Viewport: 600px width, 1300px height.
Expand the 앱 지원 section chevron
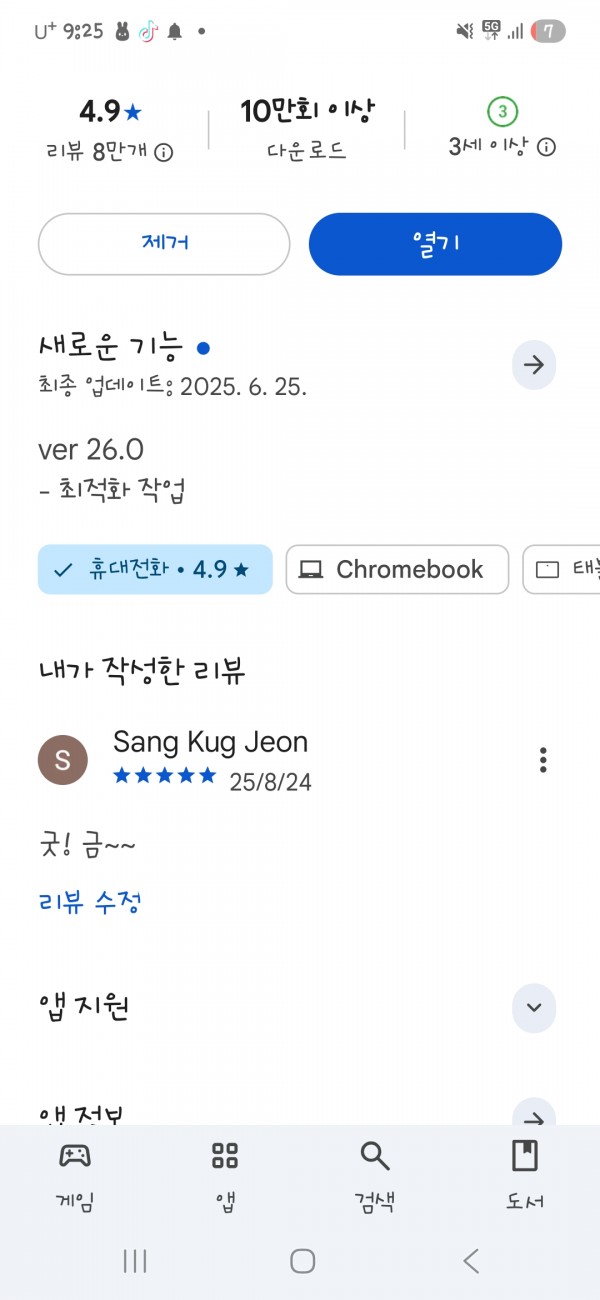click(534, 1007)
